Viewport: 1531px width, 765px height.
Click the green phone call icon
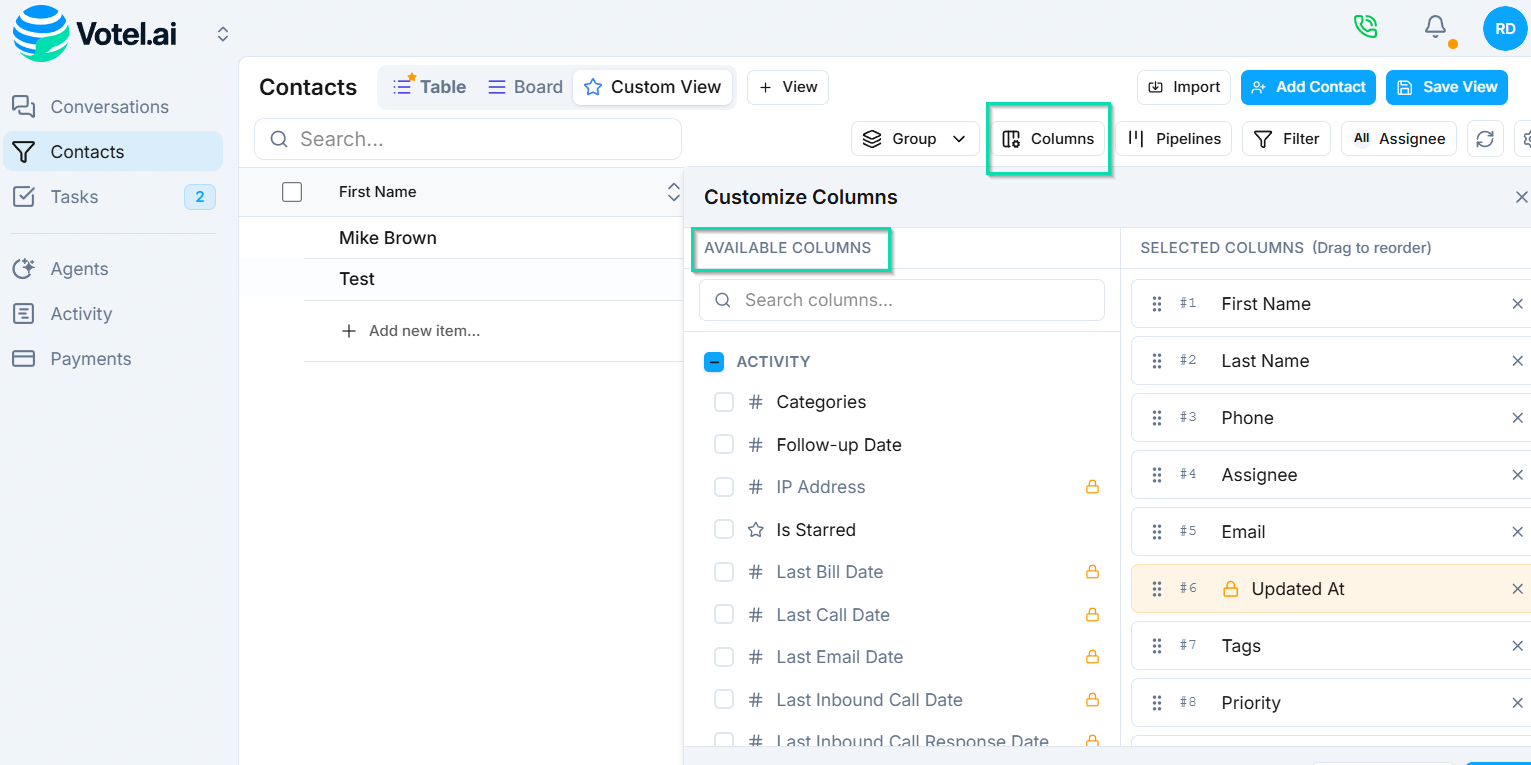pyautogui.click(x=1365, y=26)
